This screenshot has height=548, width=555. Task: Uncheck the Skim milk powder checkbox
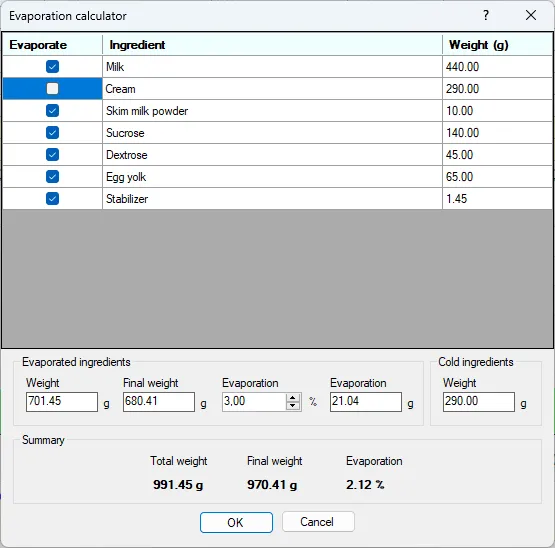pyautogui.click(x=52, y=110)
